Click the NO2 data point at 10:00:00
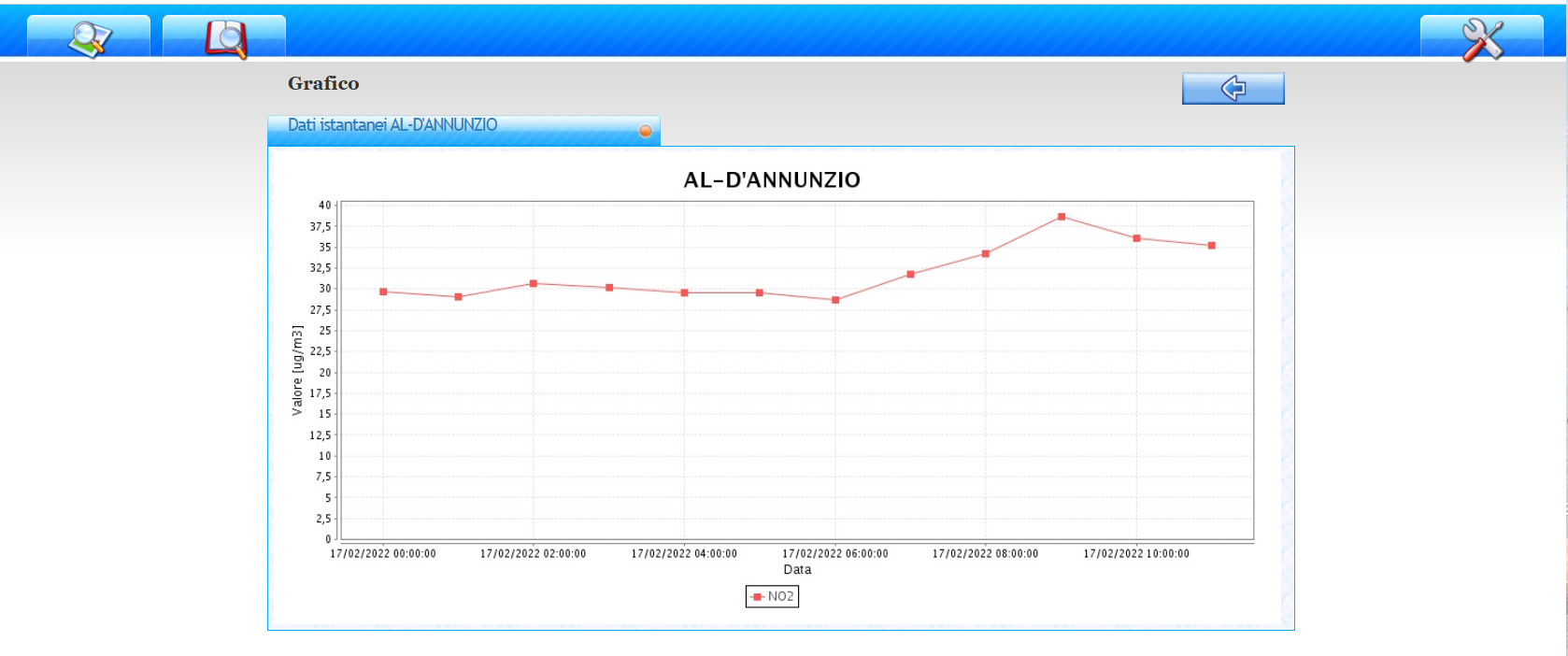Screen dimensions: 1568x656 point(1136,238)
